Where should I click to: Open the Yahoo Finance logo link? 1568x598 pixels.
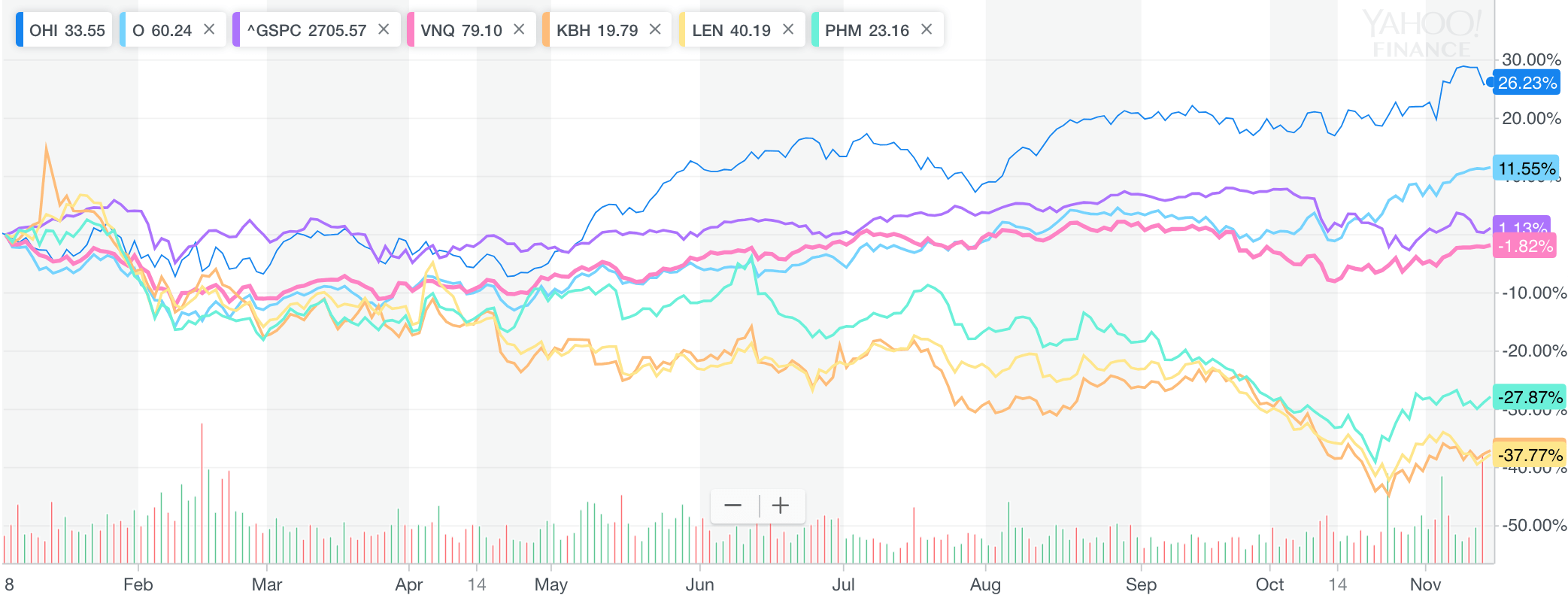pos(1421,32)
